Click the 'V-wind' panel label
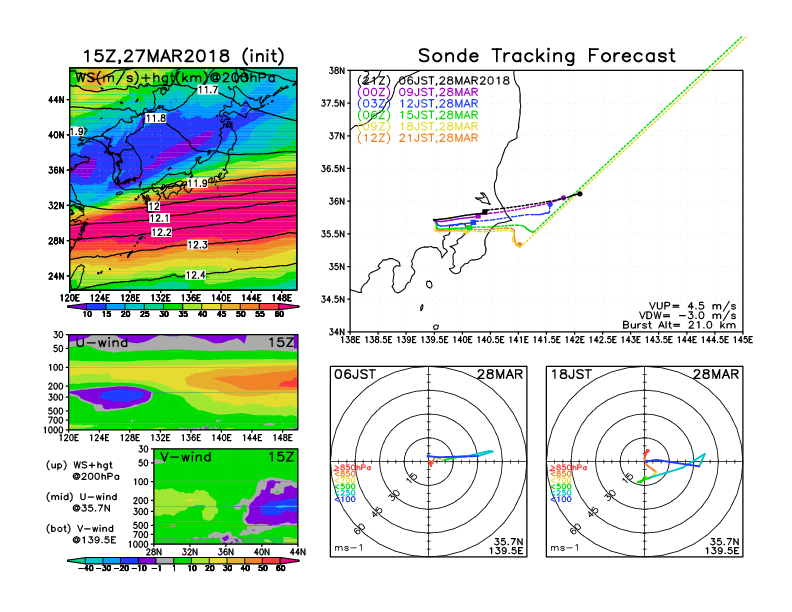This screenshot has height=612, width=792. (185, 457)
